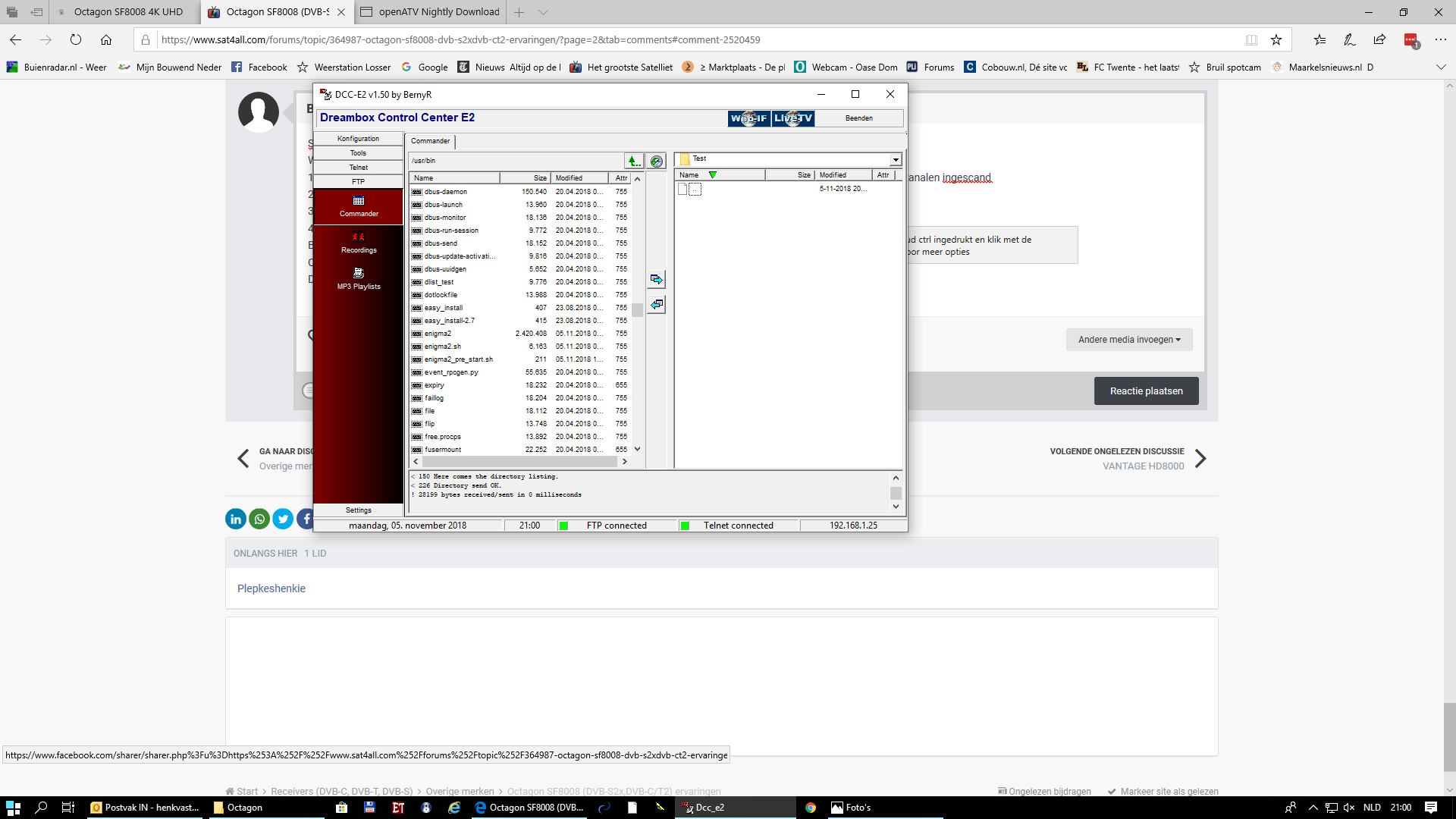The image size is (1456, 819).
Task: Open Task View on taskbar
Action: (x=67, y=808)
